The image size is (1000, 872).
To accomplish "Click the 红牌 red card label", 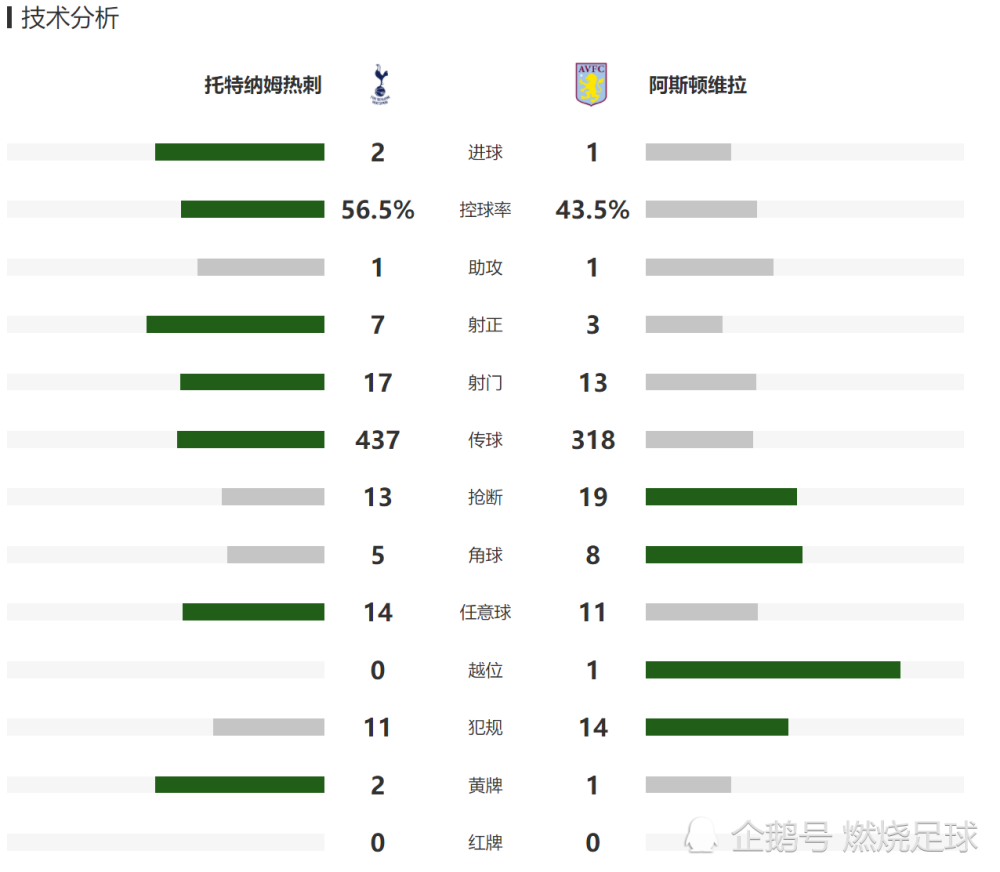I will pos(485,843).
